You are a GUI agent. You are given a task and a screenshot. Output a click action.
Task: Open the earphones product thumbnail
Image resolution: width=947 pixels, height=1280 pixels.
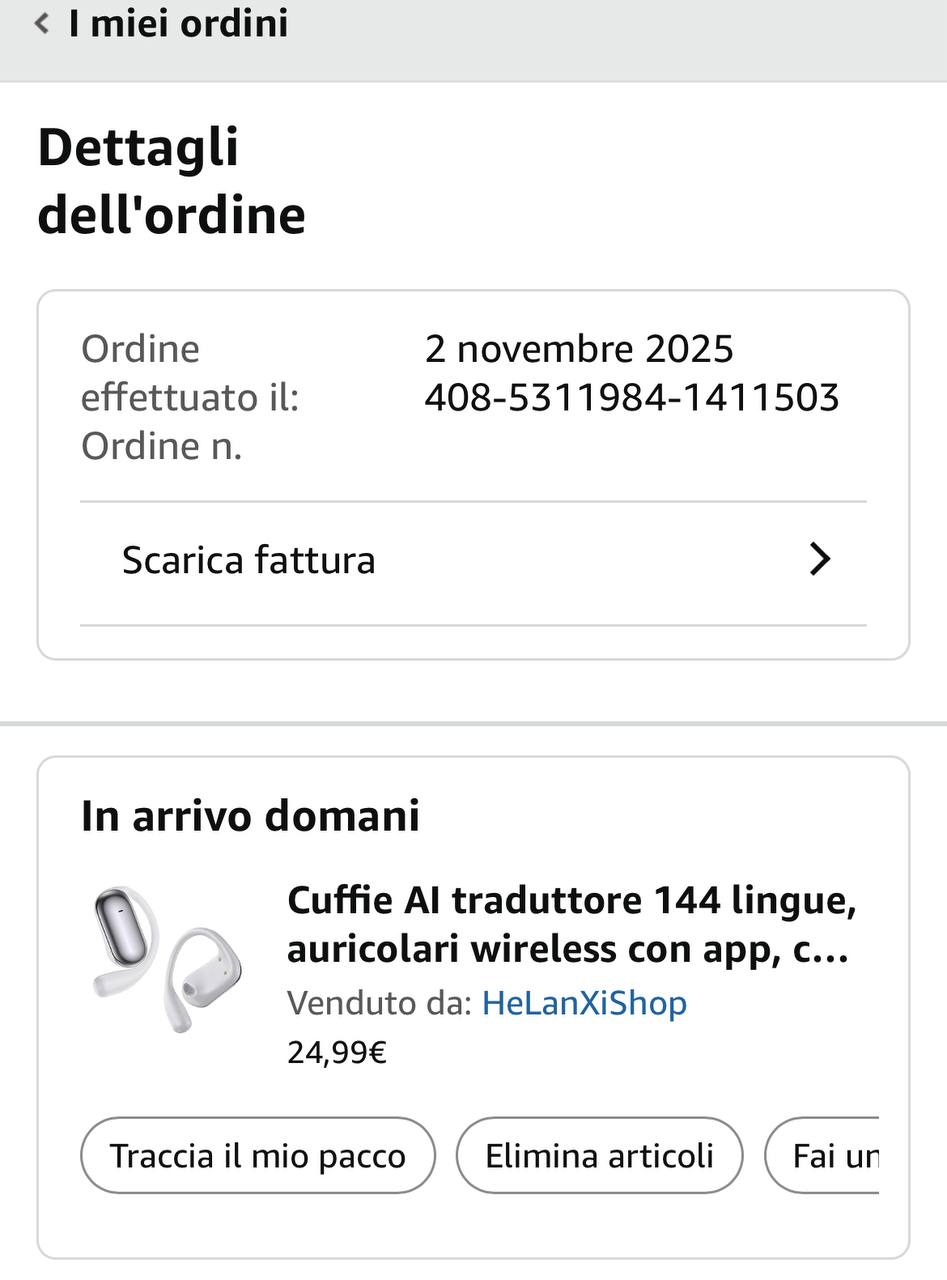pyautogui.click(x=166, y=959)
